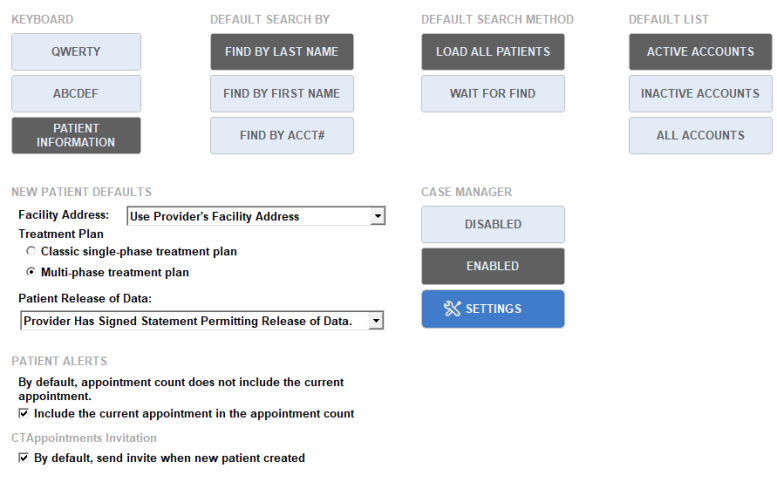Select the QWERTY keyboard option

(76, 52)
